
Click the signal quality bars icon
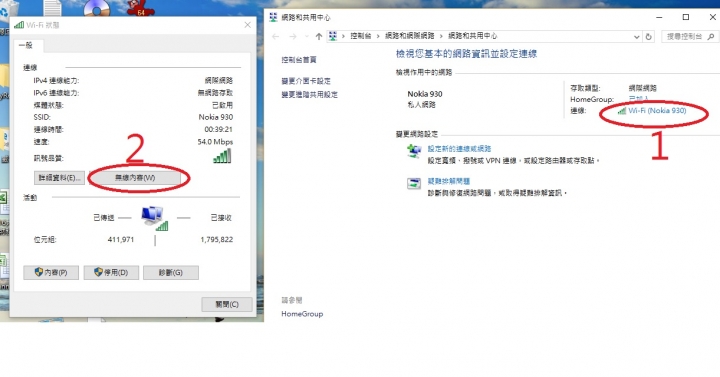click(x=223, y=156)
